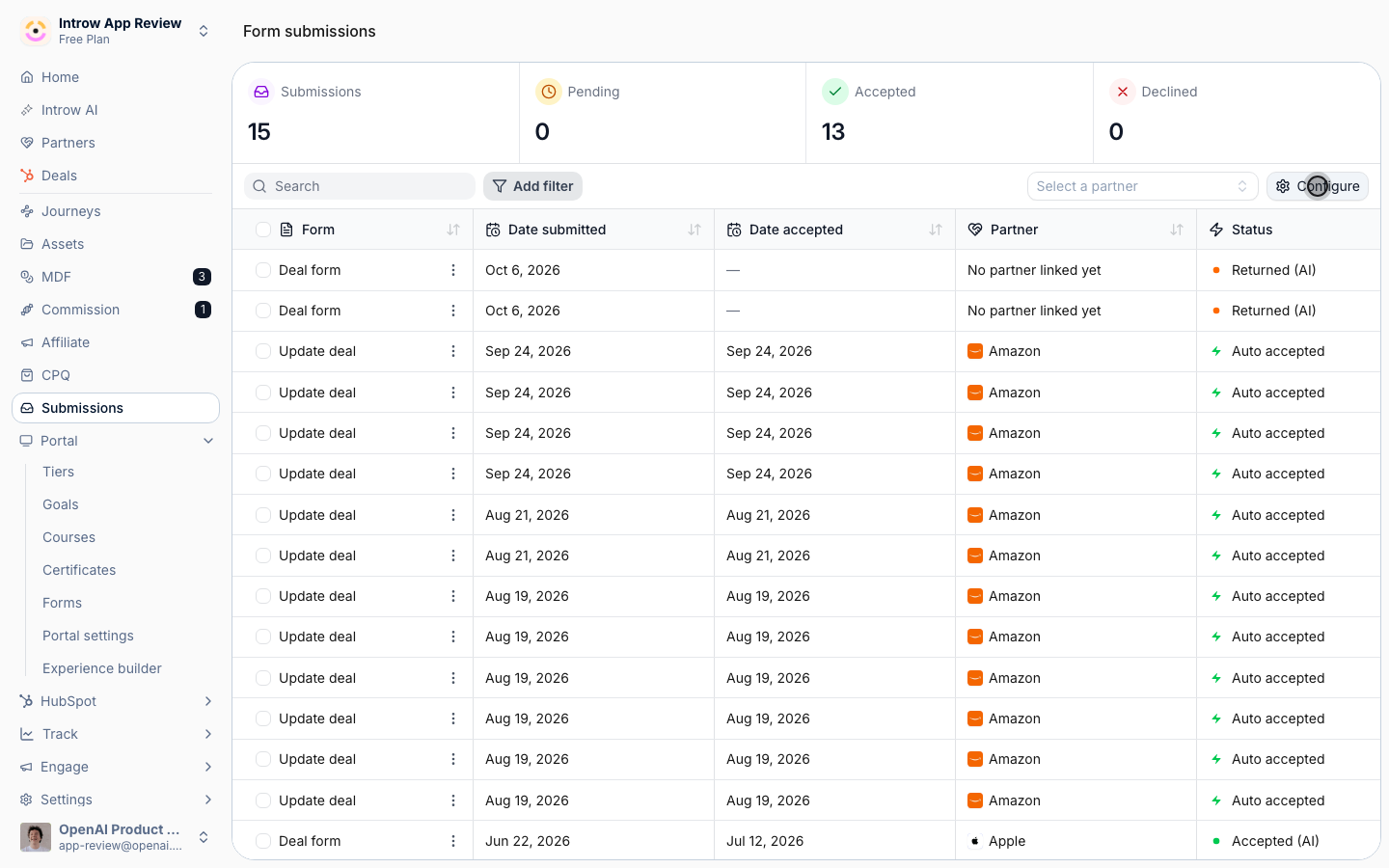Click the Commission link icon in the sidebar

coord(27,310)
